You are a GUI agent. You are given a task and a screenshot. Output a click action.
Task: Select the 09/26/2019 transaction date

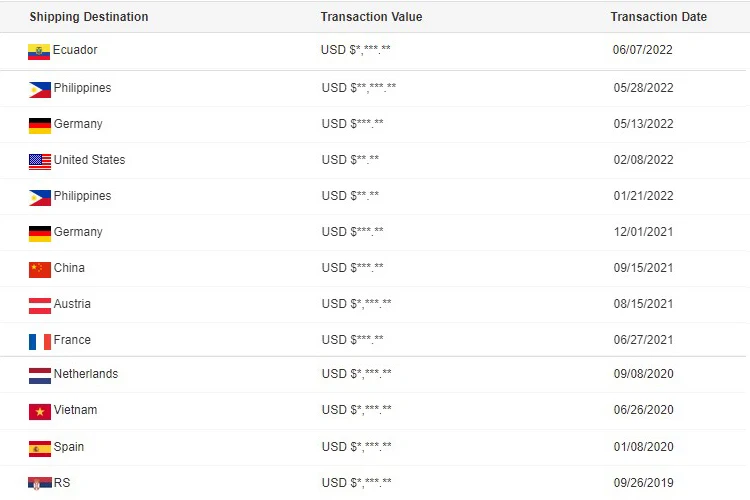tap(643, 483)
